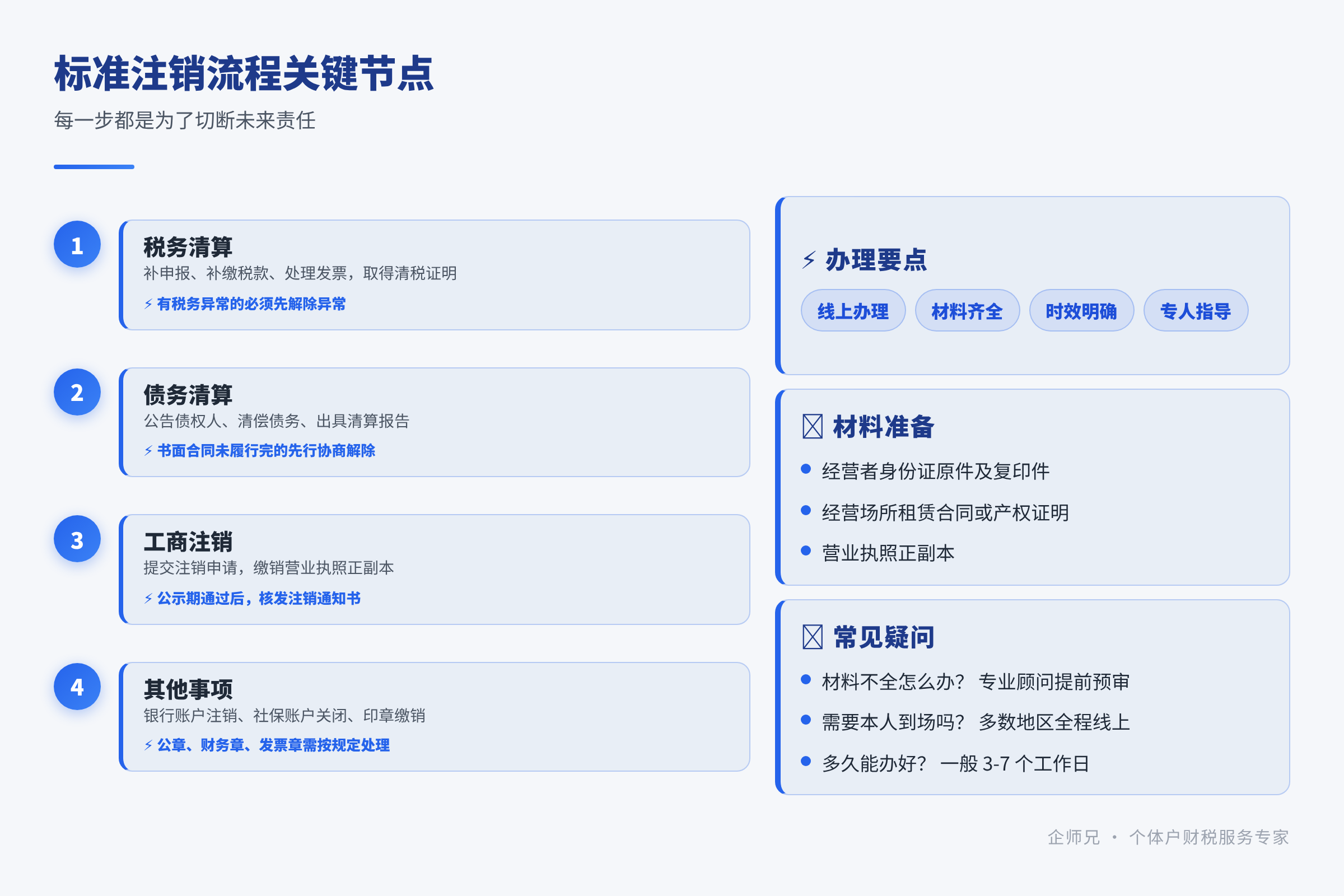Click the 材料准备 heading
1344x896 pixels.
click(884, 427)
